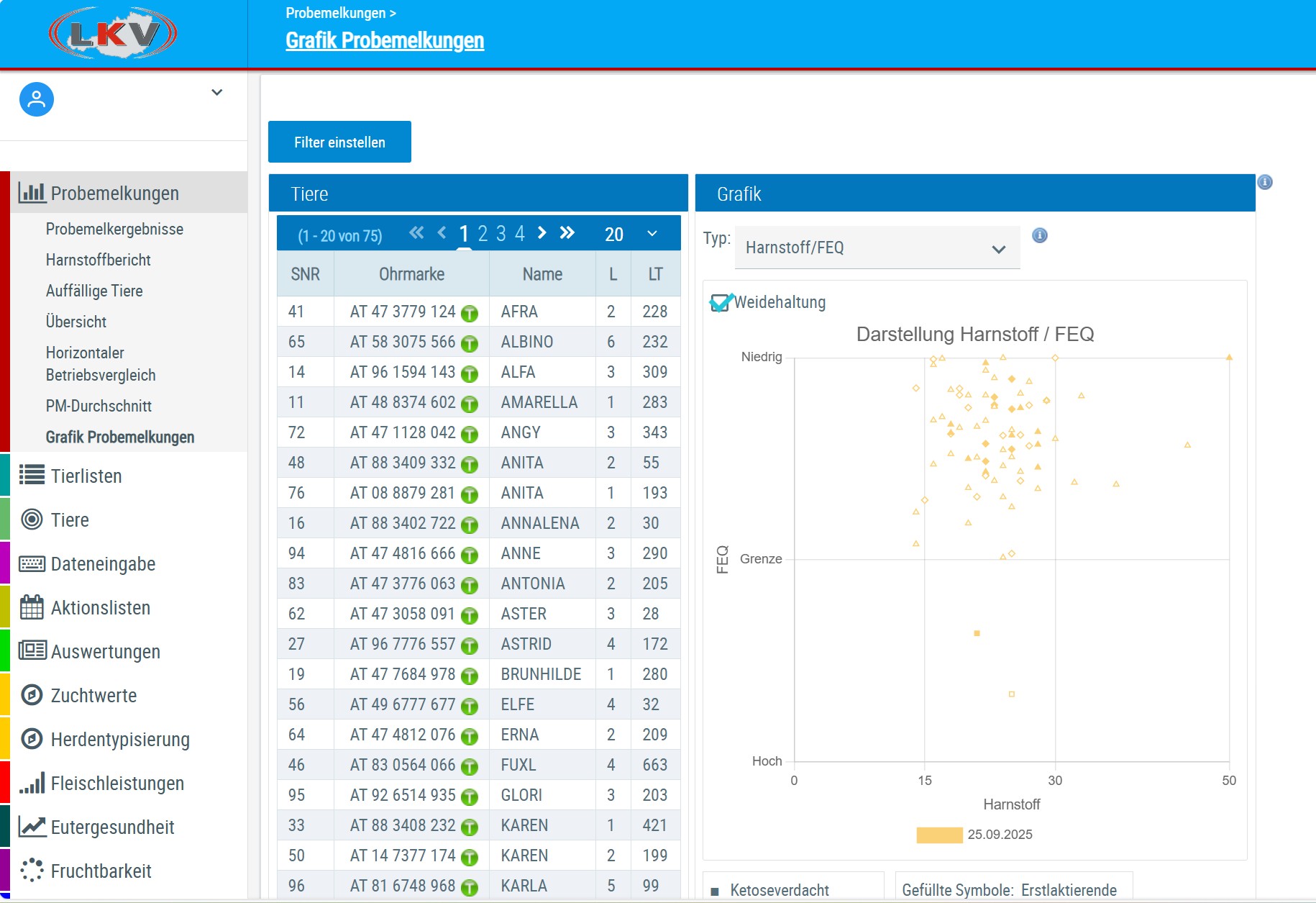Go to next page of animal list
The height and width of the screenshot is (903, 1316).
542,232
